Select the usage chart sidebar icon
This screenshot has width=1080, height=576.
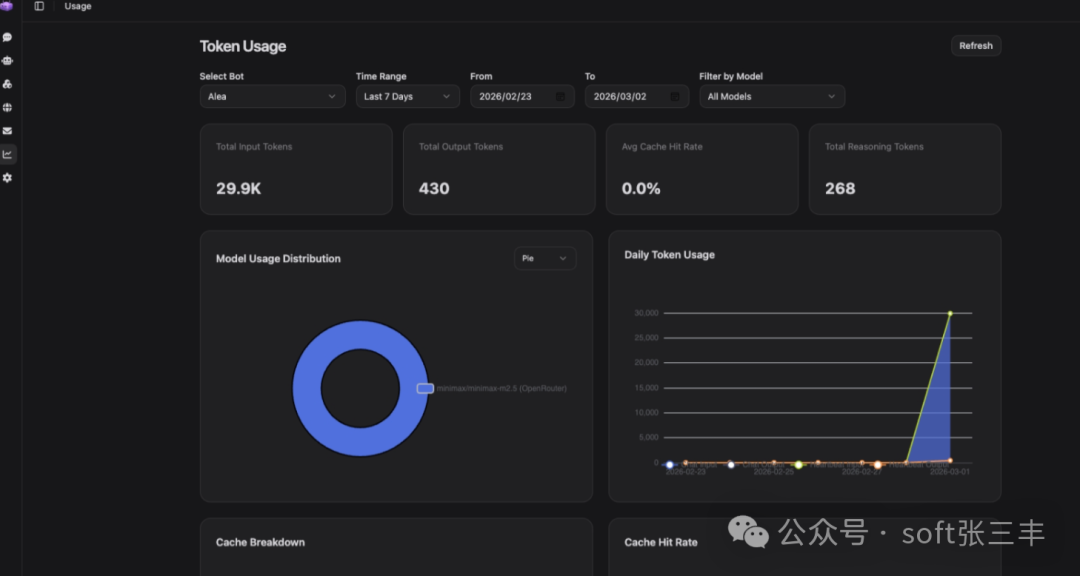point(7,154)
